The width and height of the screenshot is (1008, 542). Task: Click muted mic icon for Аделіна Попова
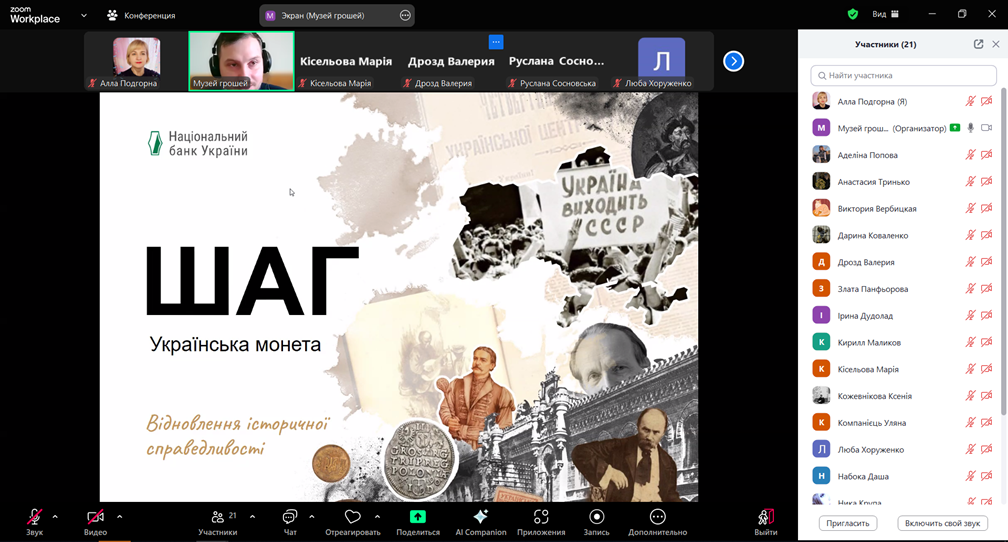coord(970,155)
